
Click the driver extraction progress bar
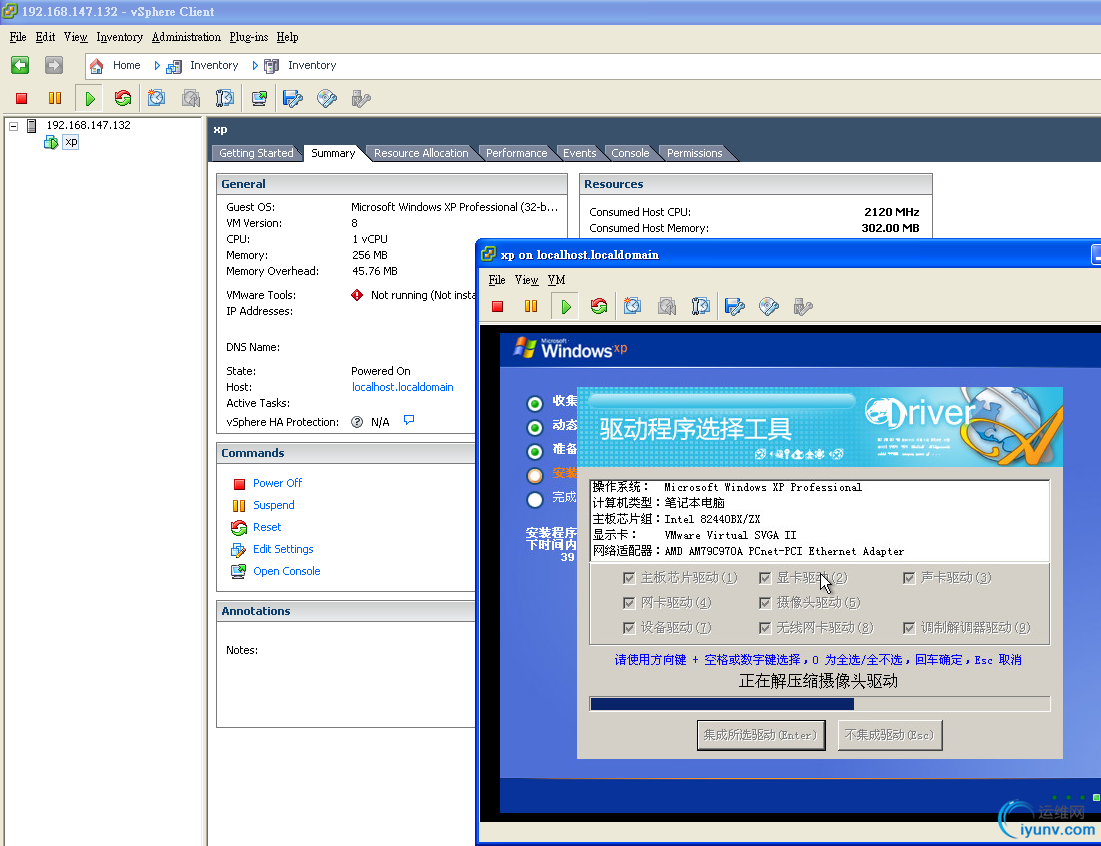coord(819,703)
